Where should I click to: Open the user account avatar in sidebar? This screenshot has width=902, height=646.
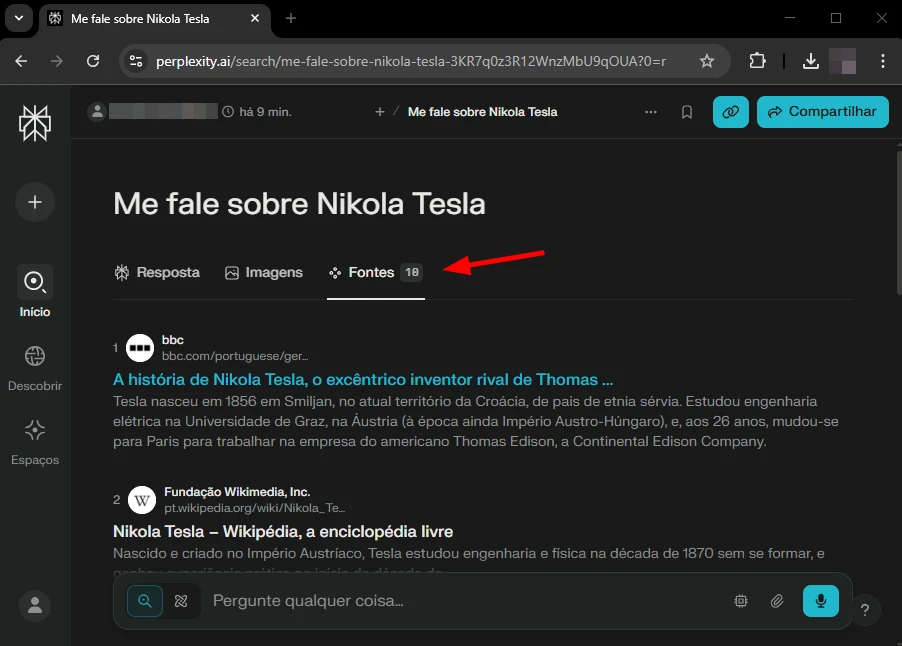point(35,605)
